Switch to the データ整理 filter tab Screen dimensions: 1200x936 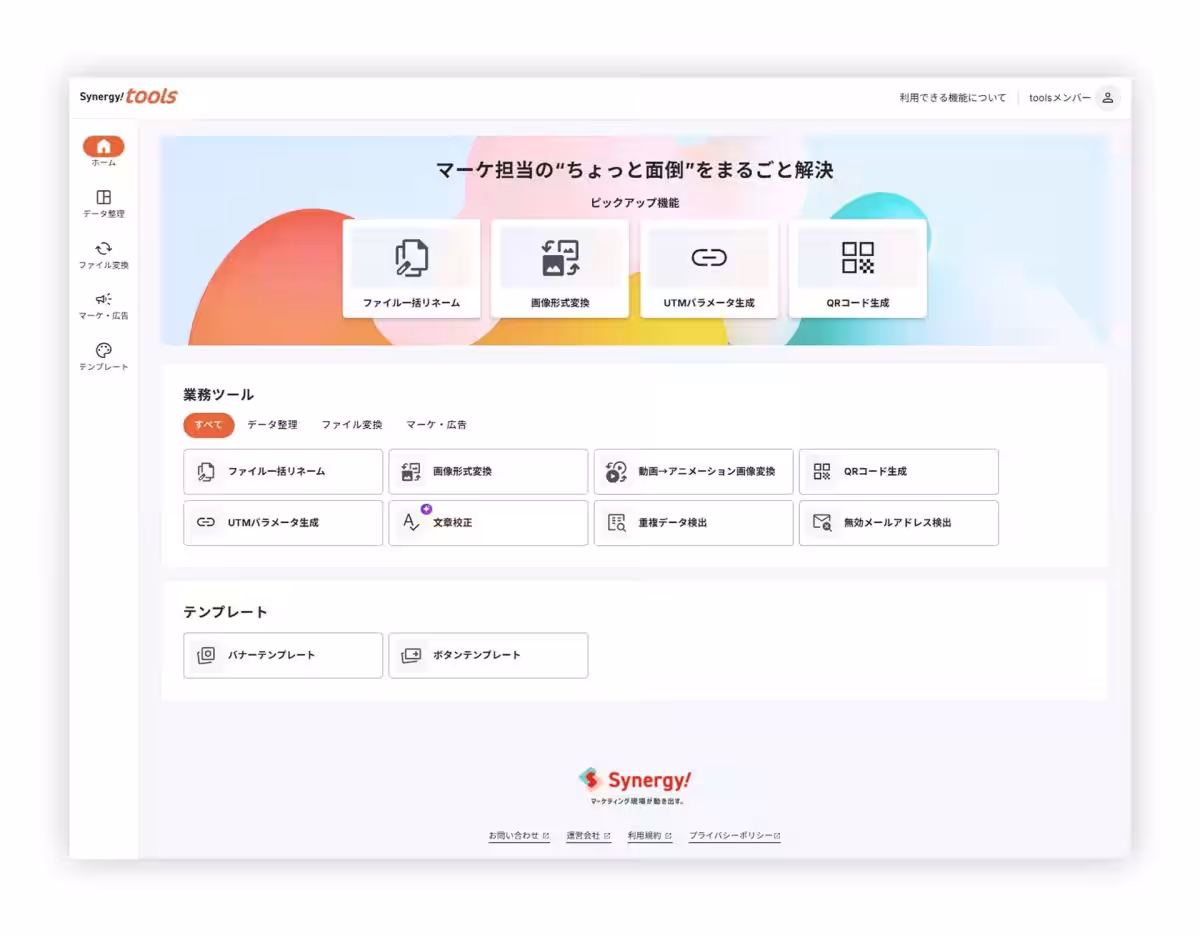click(272, 425)
